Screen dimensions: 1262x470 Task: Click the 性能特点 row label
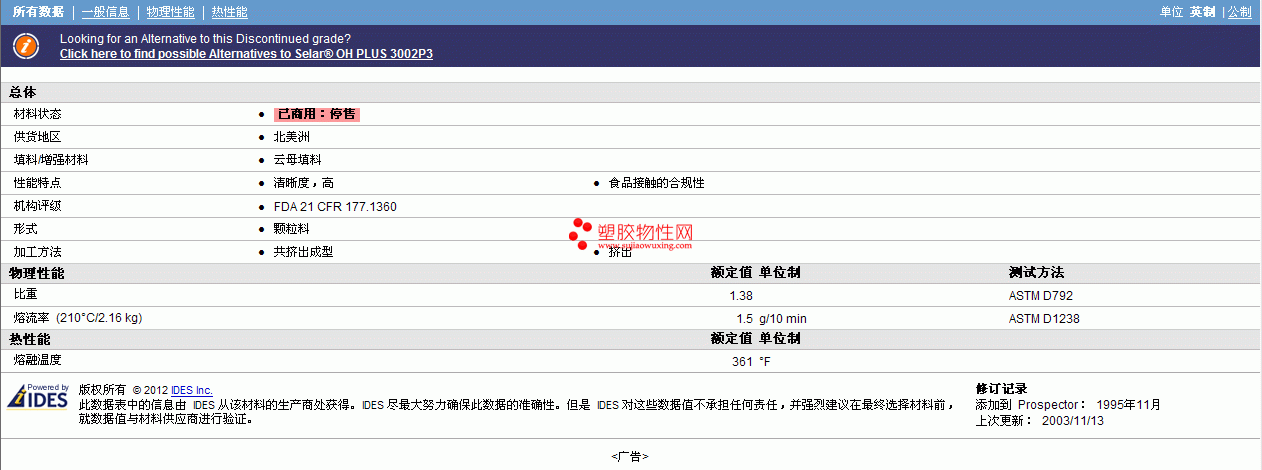point(37,183)
